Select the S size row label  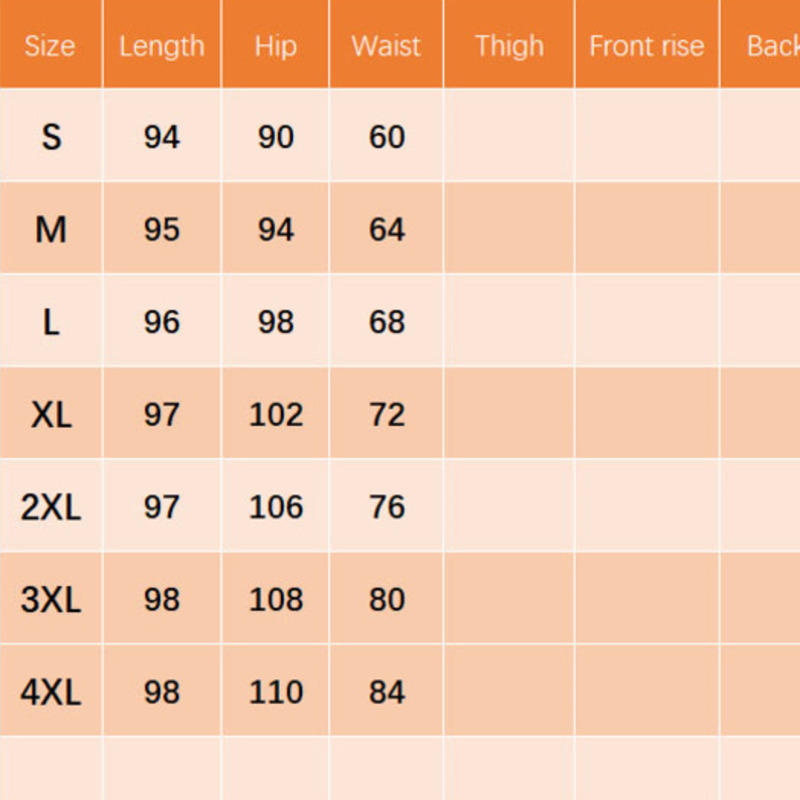tap(51, 136)
